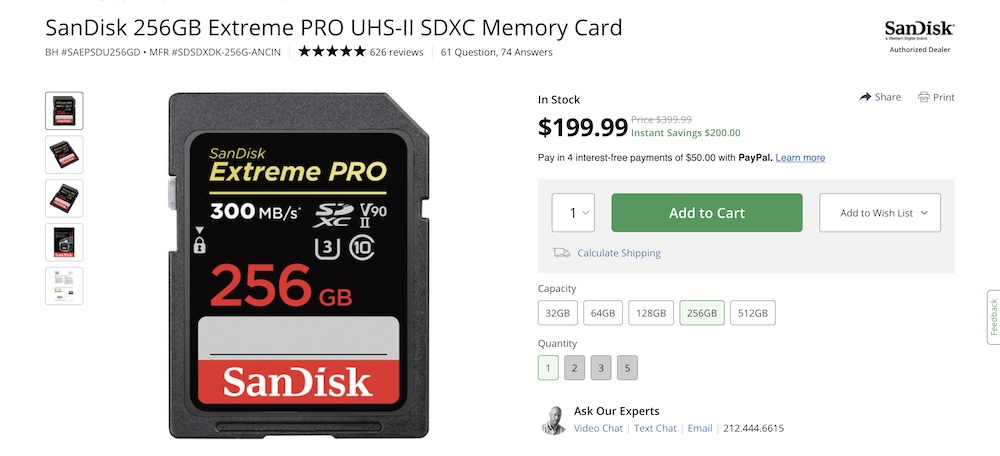
Task: Select quantity option 3
Action: 601,368
